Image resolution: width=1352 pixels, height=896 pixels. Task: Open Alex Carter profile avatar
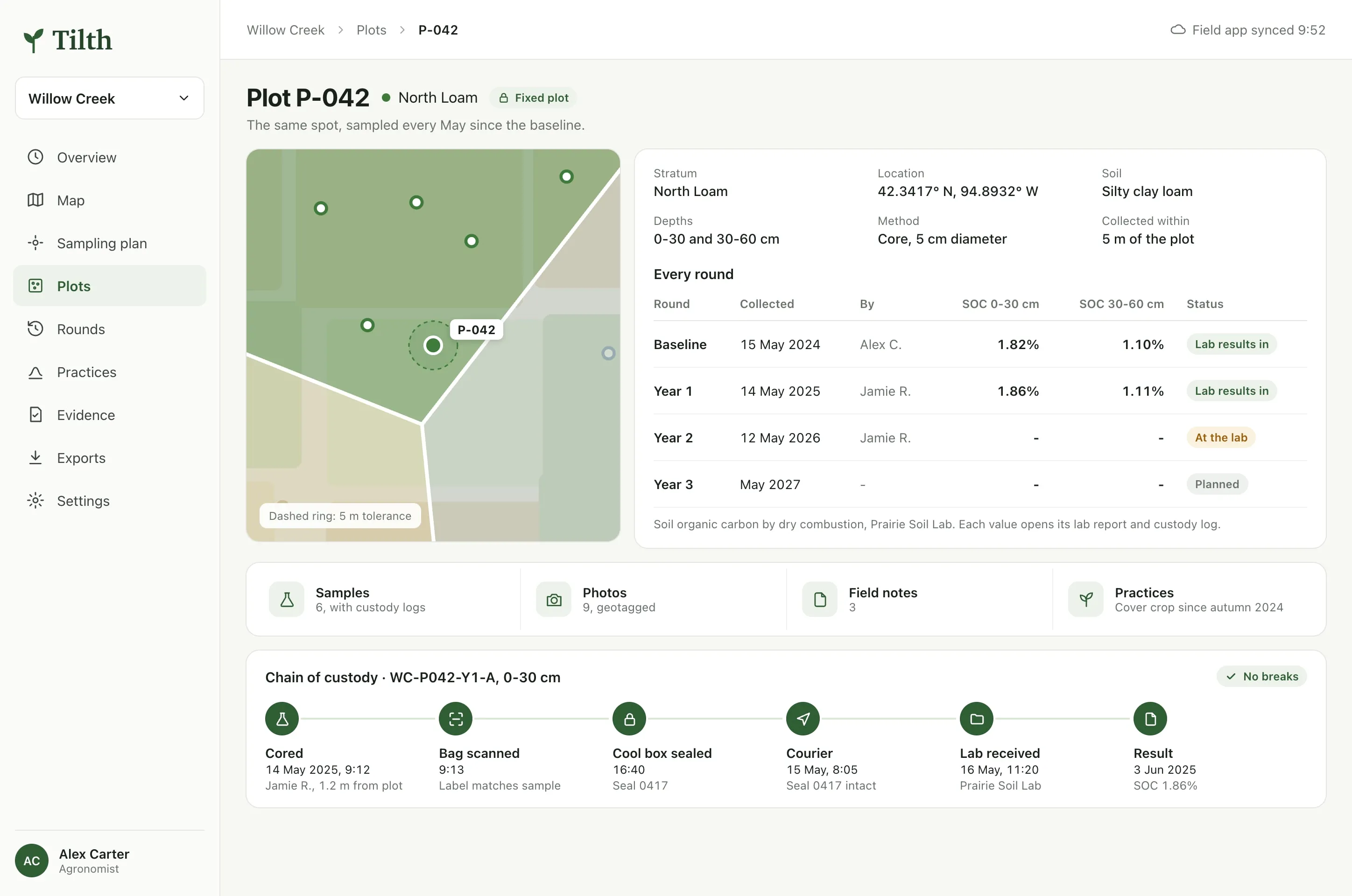[31, 861]
